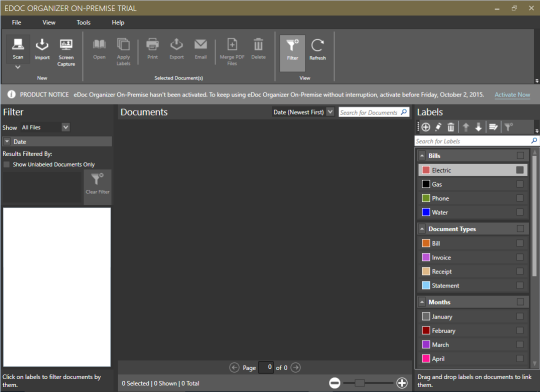The image size is (540, 392).
Task: Check the Electric label checkbox
Action: 520,170
